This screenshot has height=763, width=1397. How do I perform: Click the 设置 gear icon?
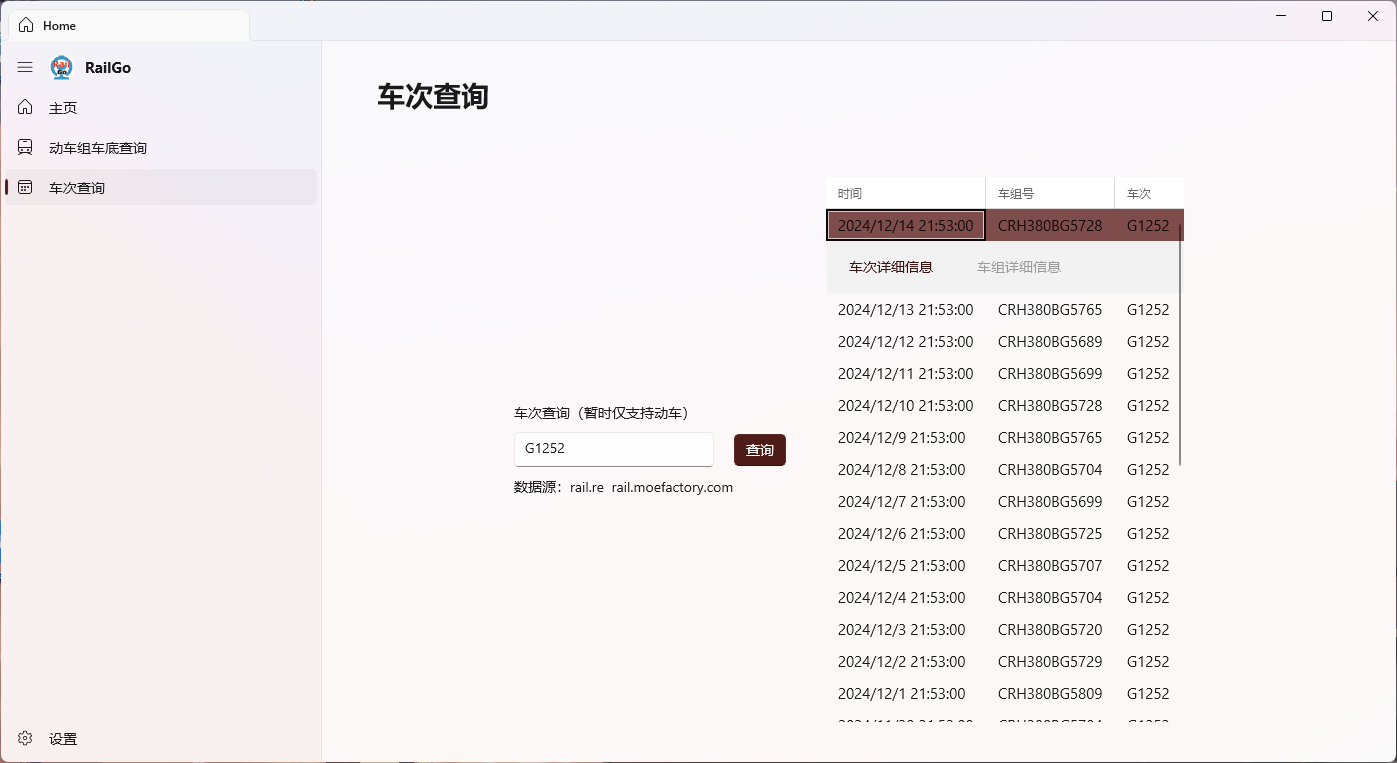[x=25, y=739]
